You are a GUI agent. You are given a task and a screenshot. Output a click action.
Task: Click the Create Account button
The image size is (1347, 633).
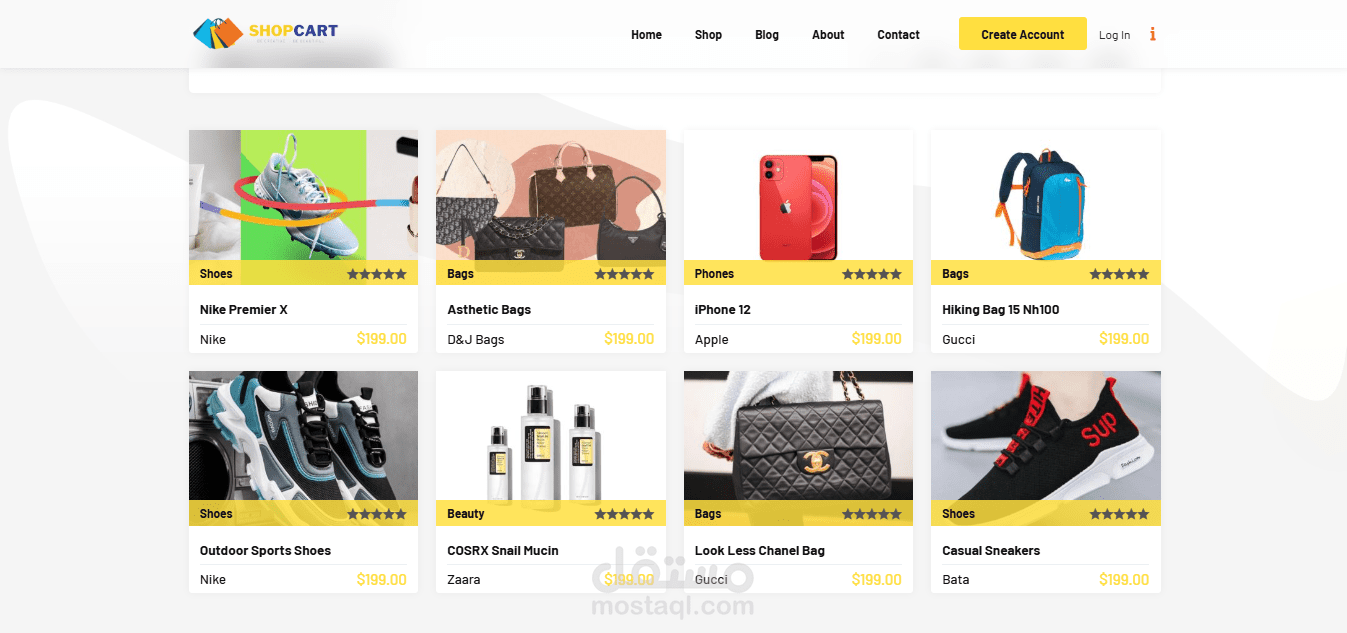click(x=1022, y=34)
